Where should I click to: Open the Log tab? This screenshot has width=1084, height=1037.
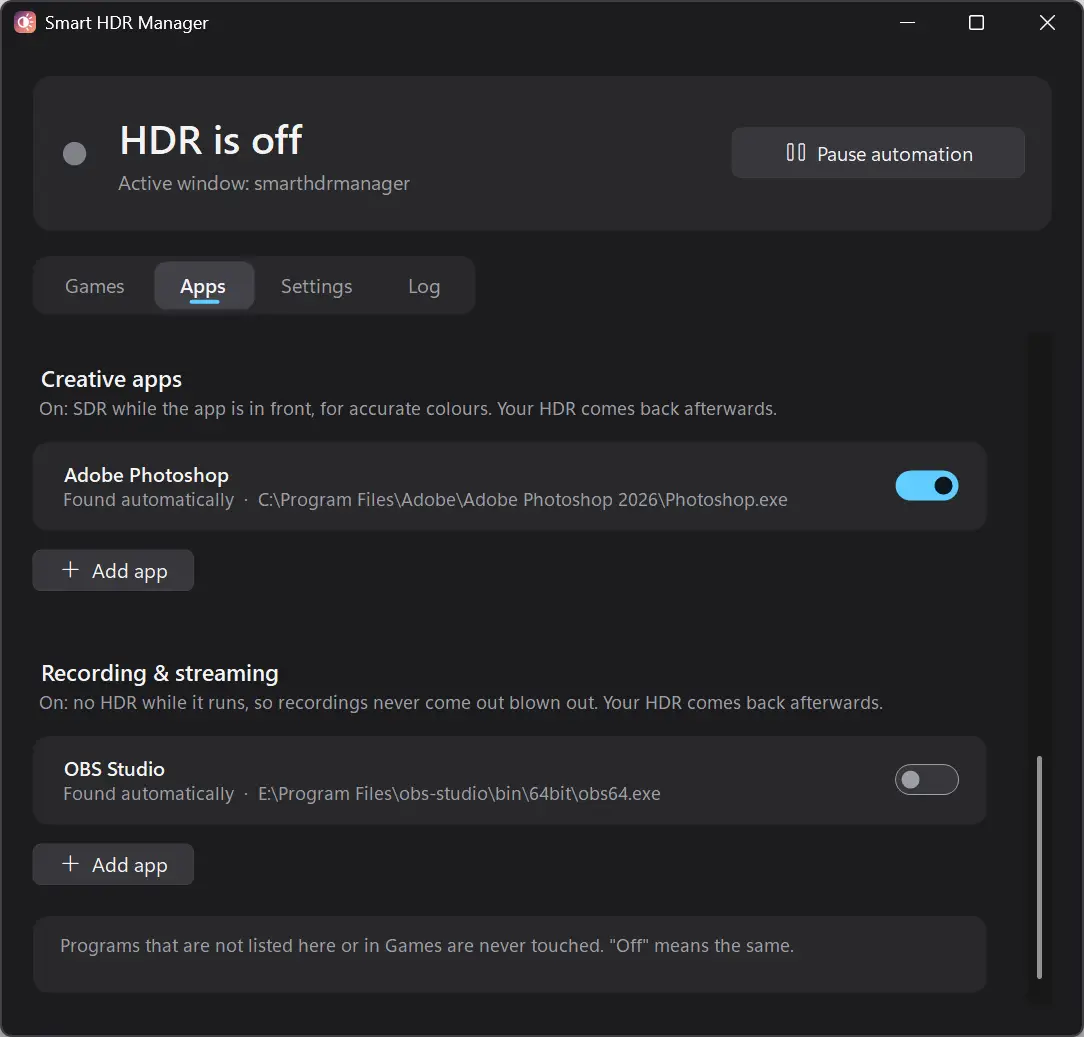point(424,286)
